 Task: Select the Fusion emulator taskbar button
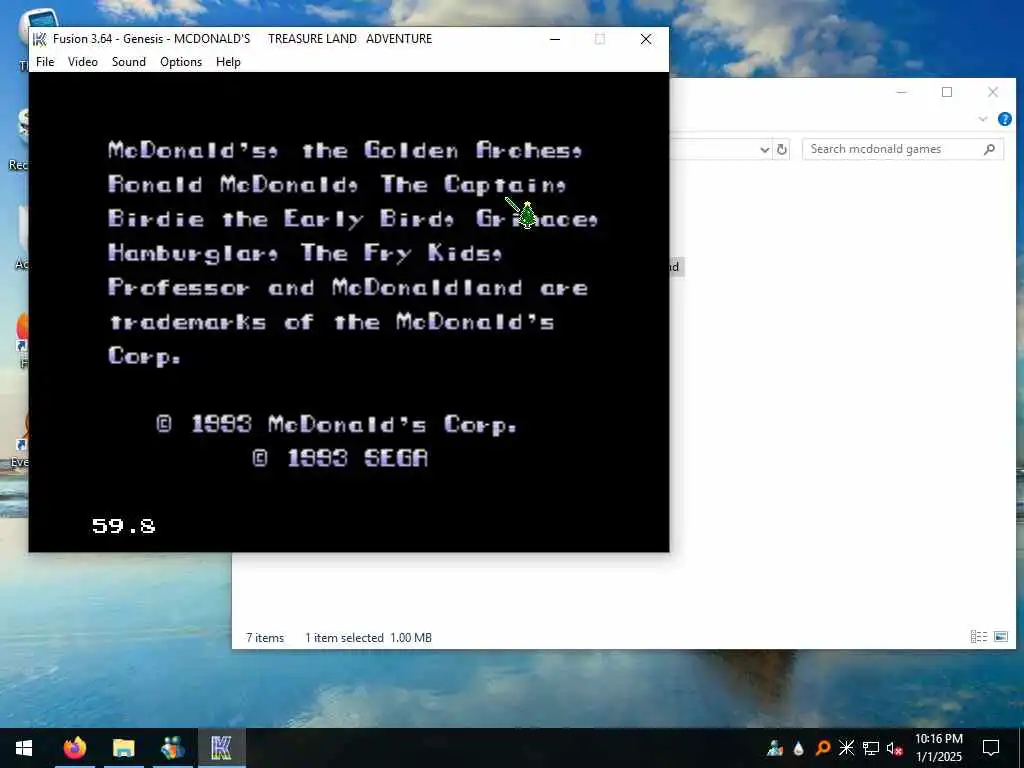[x=221, y=748]
